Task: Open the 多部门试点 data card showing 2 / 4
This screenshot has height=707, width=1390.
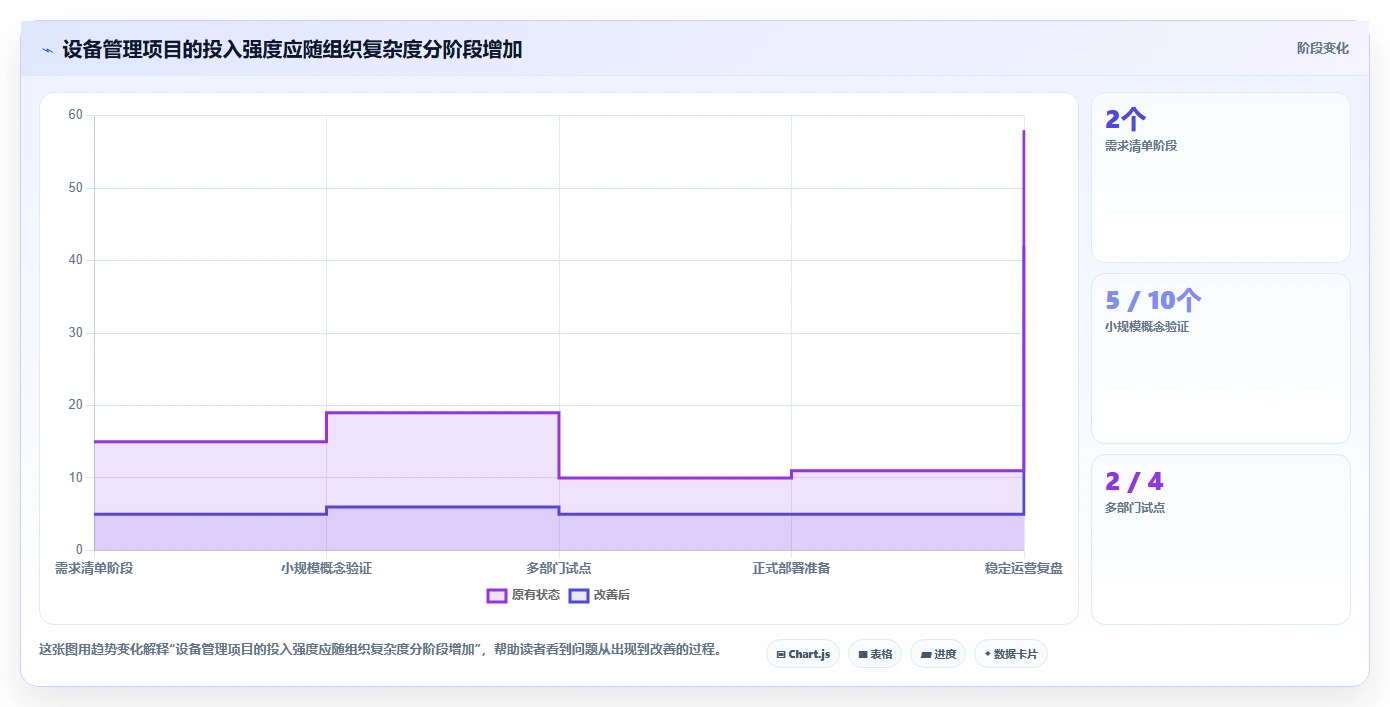Action: click(1220, 540)
